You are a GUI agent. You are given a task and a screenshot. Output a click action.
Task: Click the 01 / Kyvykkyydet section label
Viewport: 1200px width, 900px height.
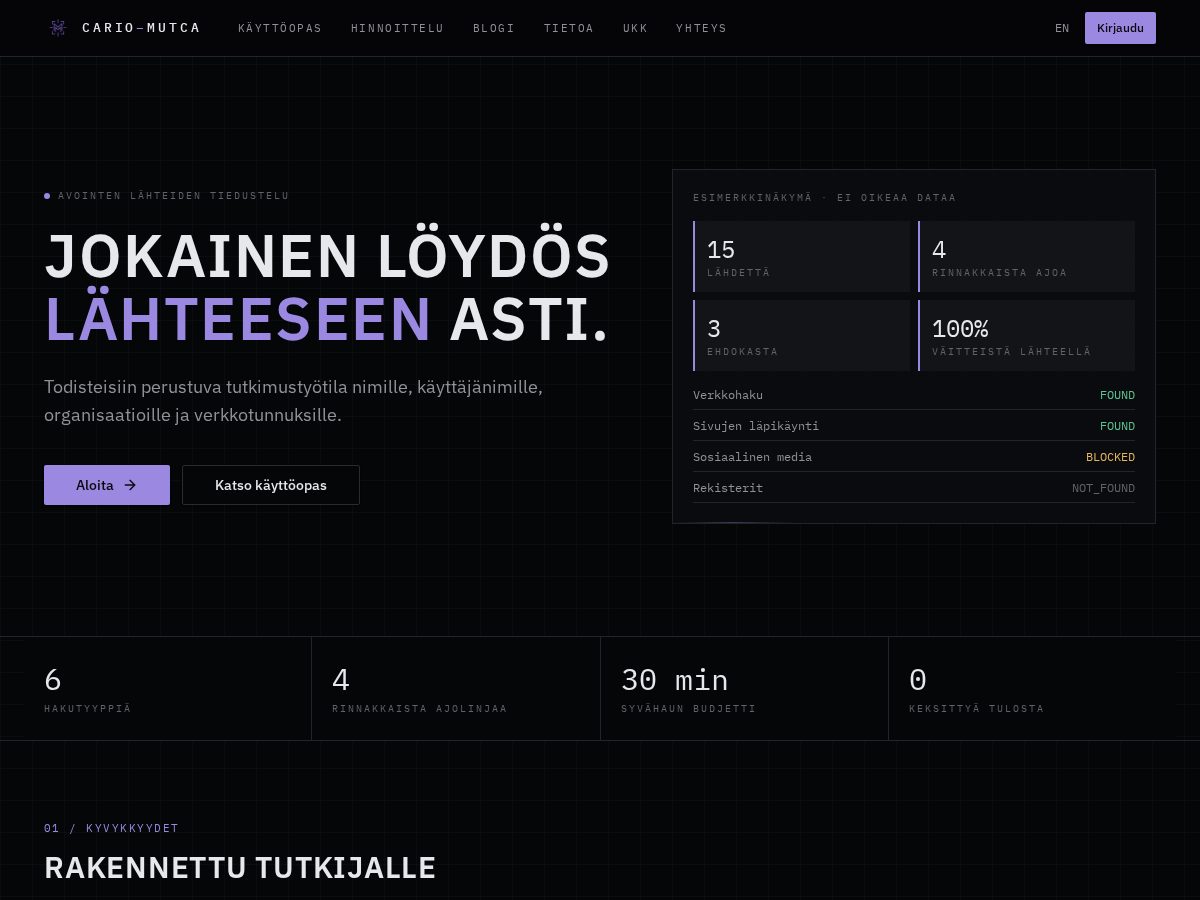(111, 828)
